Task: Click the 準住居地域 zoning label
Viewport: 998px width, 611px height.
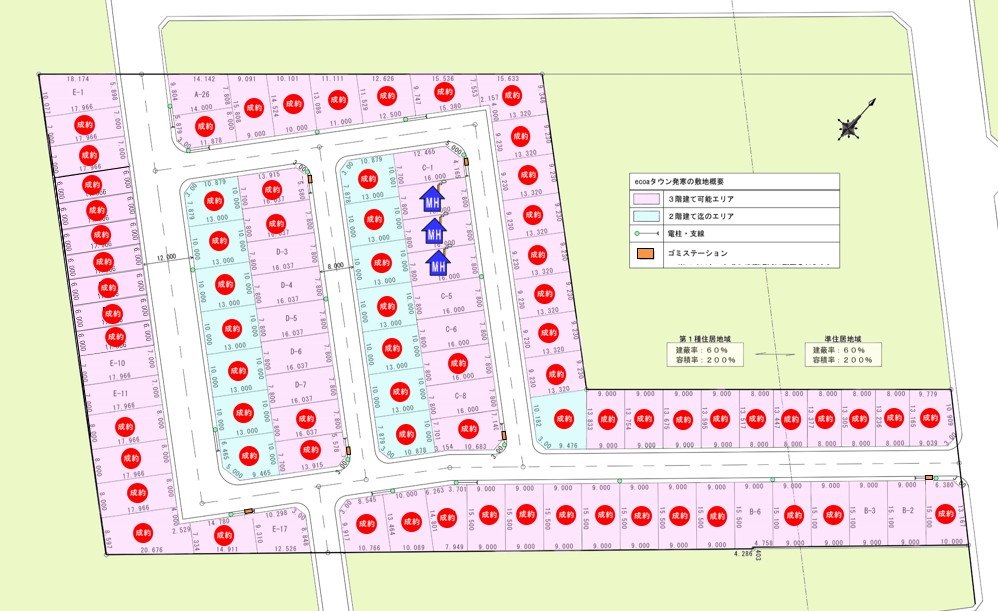Action: point(837,339)
